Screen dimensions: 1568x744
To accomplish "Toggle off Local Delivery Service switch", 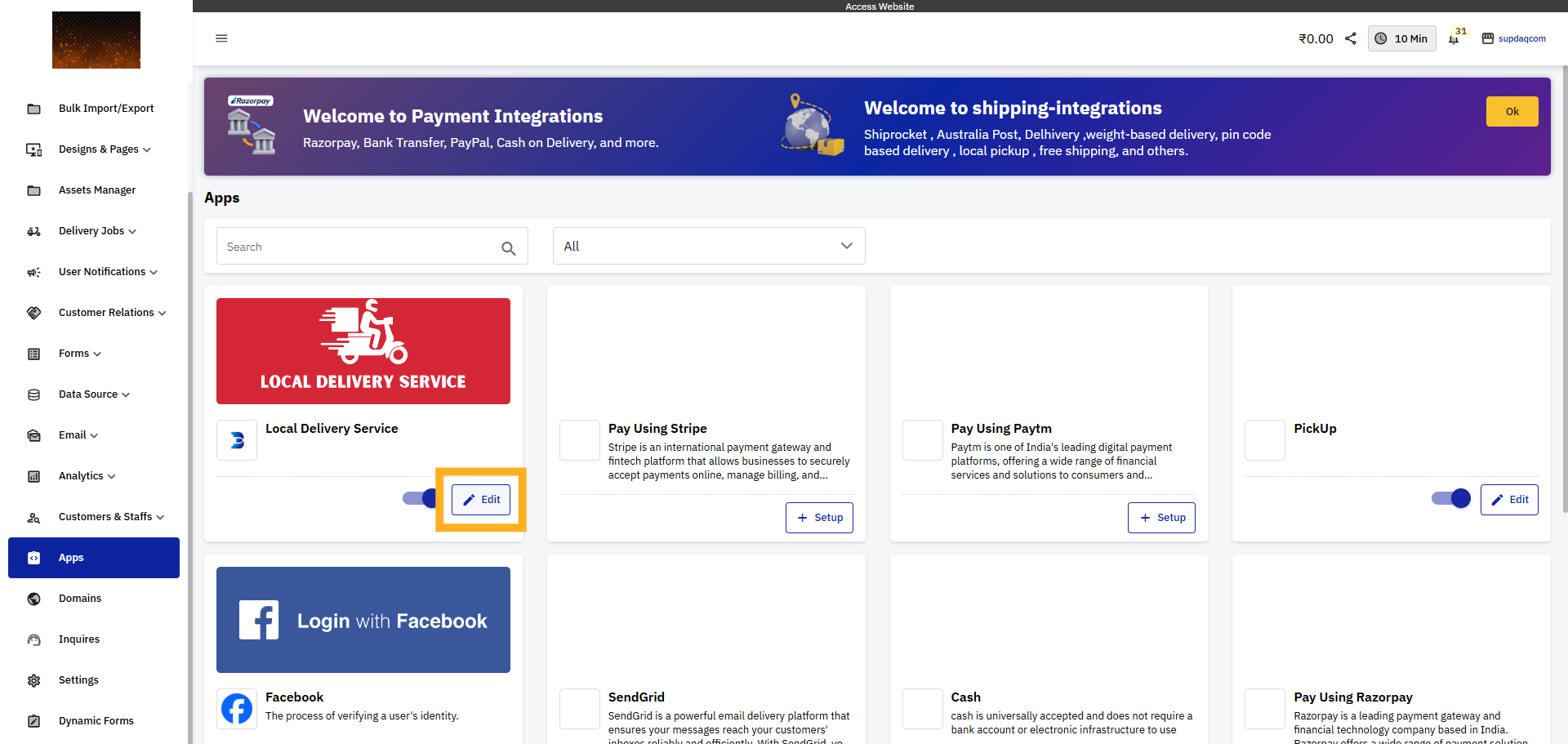I will pyautogui.click(x=420, y=498).
